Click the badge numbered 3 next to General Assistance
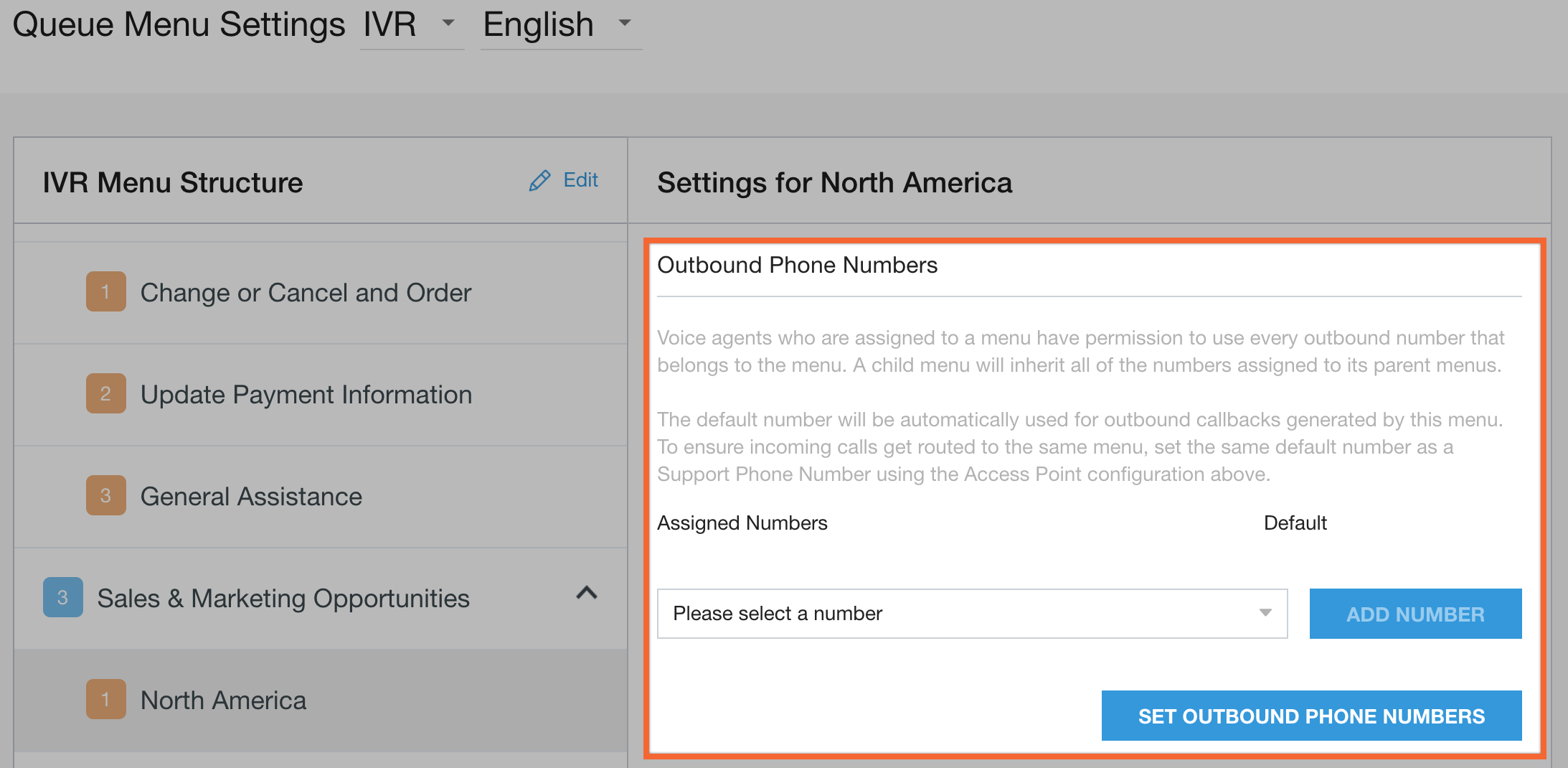This screenshot has width=1568, height=768. click(x=105, y=495)
